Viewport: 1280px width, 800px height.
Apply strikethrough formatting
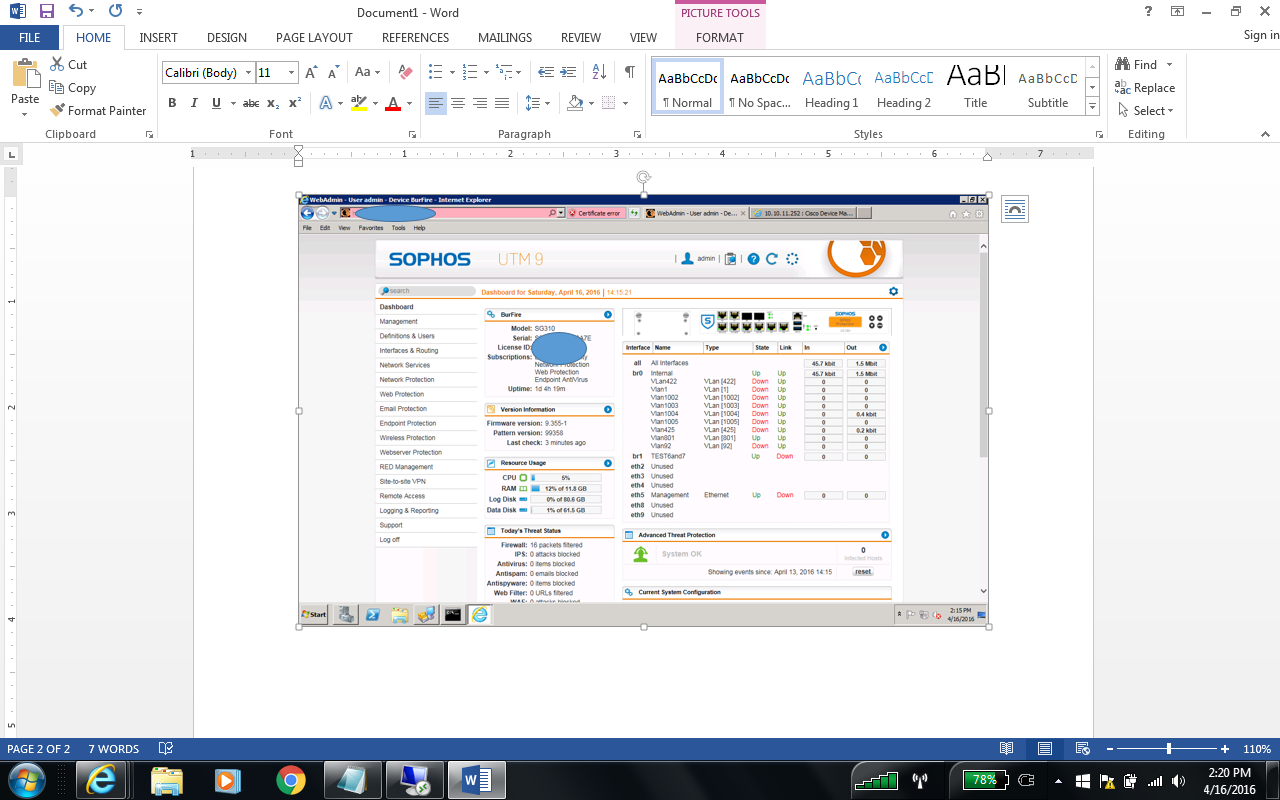point(251,103)
